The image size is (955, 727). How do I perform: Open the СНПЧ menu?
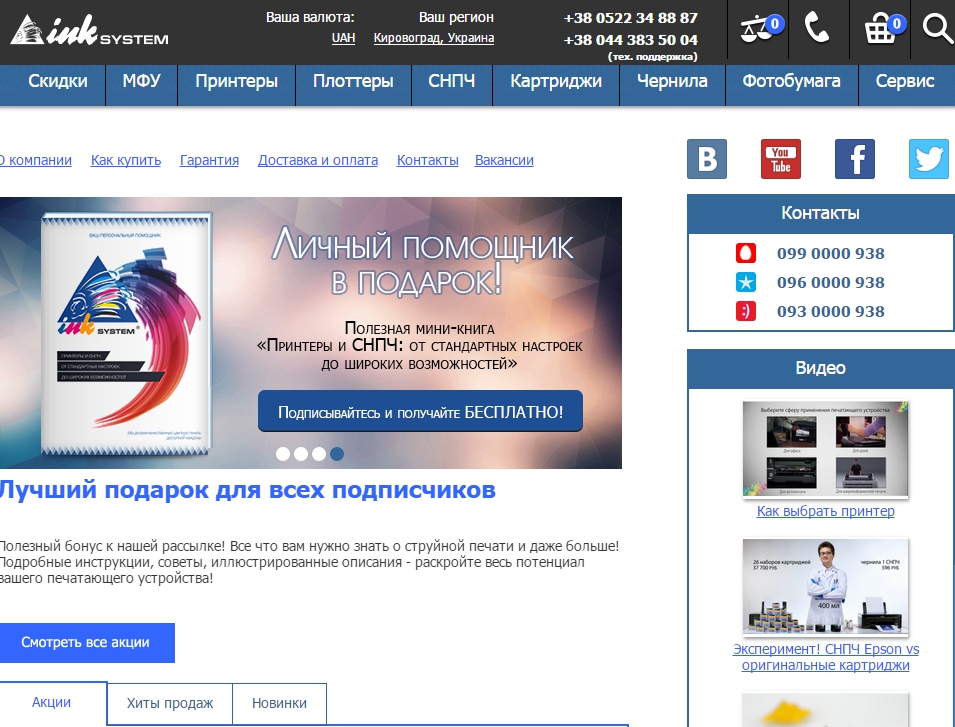click(x=451, y=82)
